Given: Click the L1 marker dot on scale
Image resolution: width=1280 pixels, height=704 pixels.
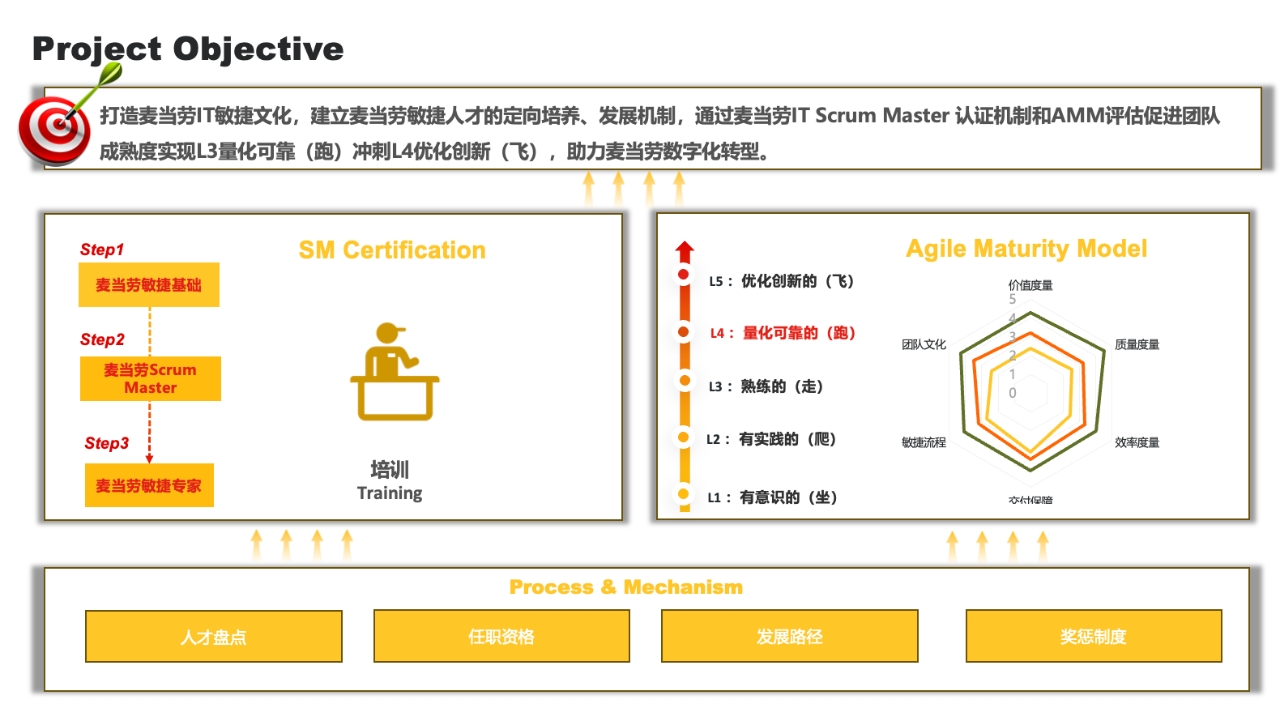Looking at the screenshot, I should point(684,494).
